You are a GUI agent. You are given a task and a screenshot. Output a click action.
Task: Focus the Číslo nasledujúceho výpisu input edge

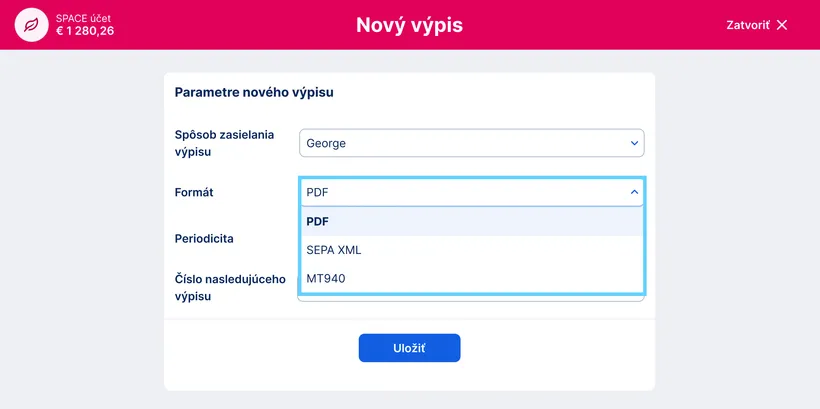(471, 298)
